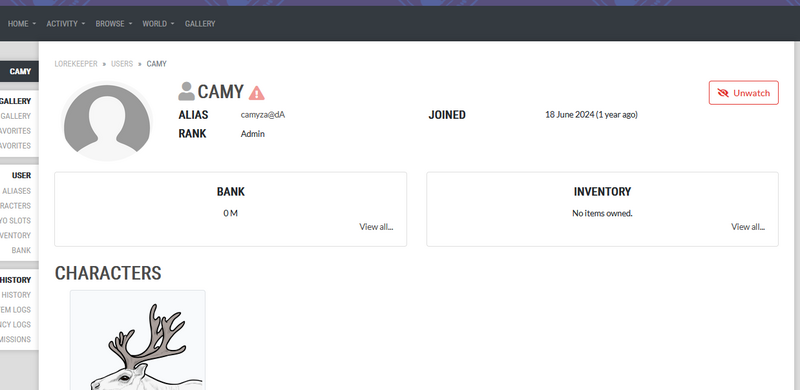800x390 pixels.
Task: Open Currency Logs in the sidebar
Action: point(15,324)
